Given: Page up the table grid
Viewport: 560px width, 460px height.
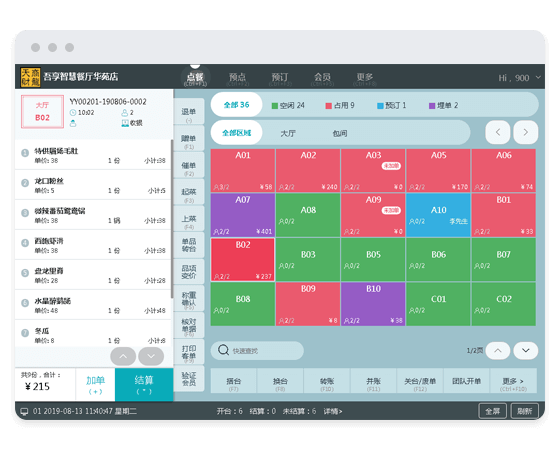Looking at the screenshot, I should [x=498, y=350].
